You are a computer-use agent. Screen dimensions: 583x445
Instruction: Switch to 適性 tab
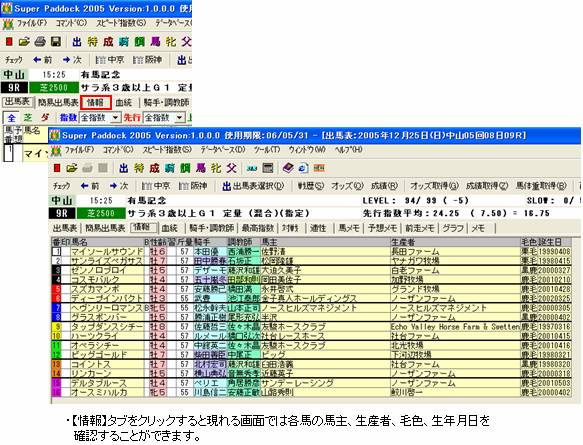point(318,228)
